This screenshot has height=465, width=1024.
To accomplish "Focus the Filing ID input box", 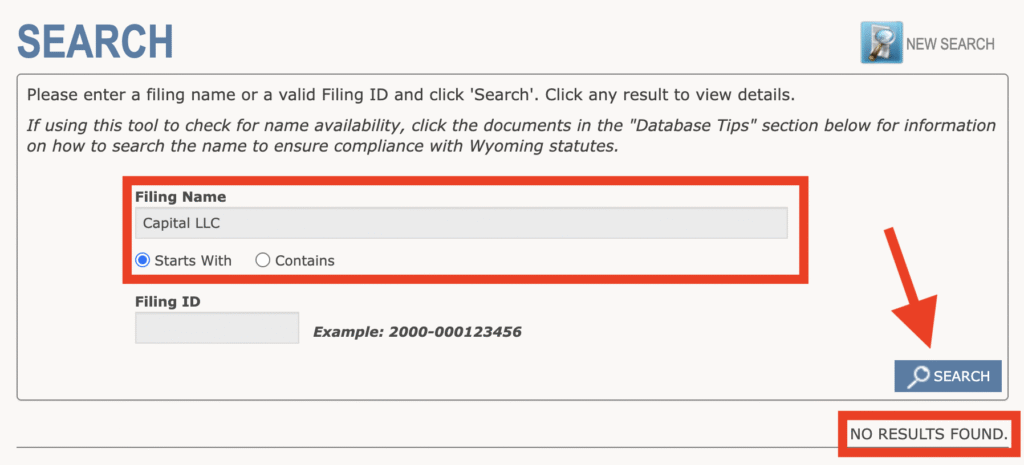I will click(x=217, y=328).
